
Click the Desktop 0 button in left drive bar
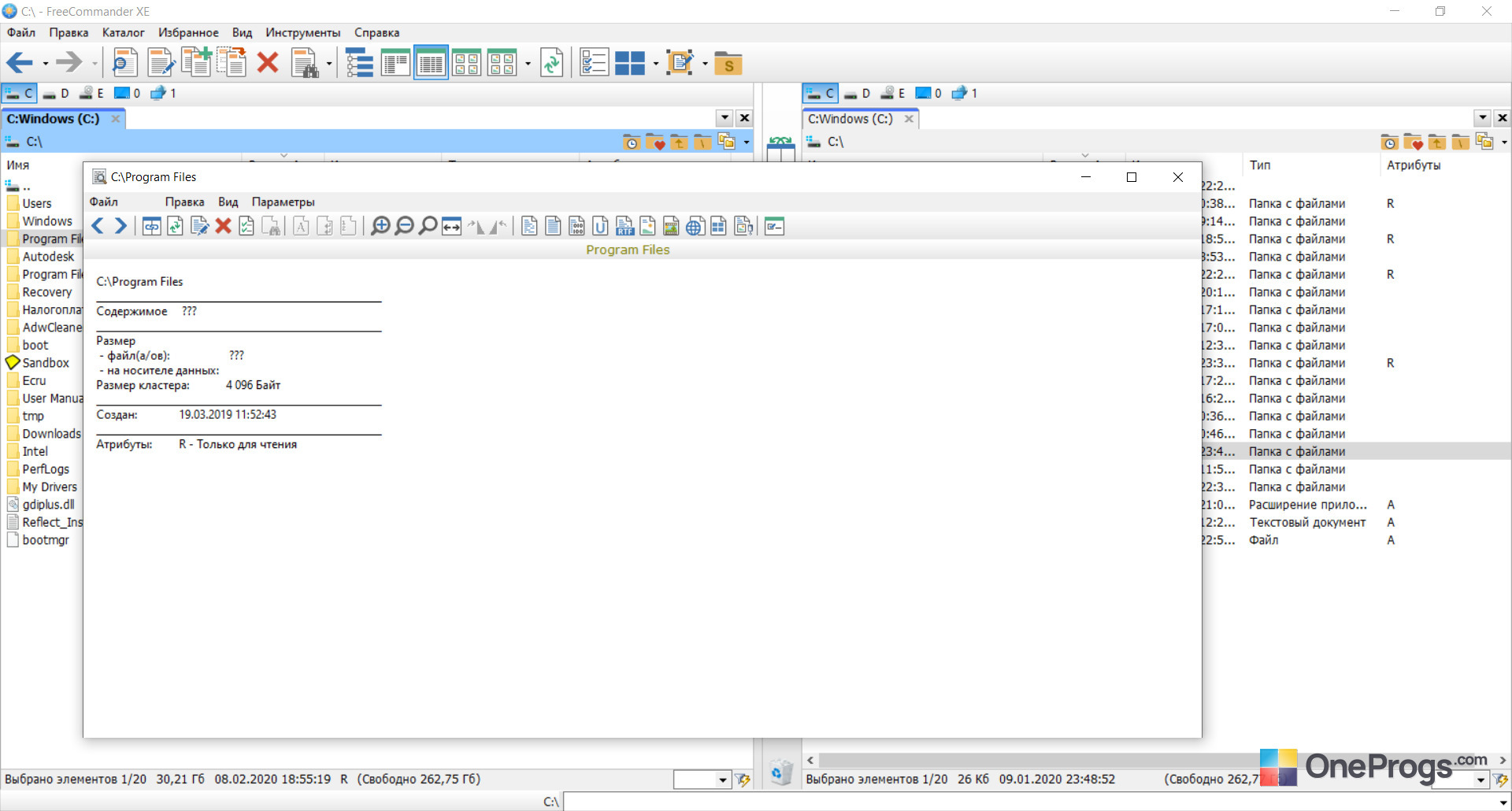point(128,94)
